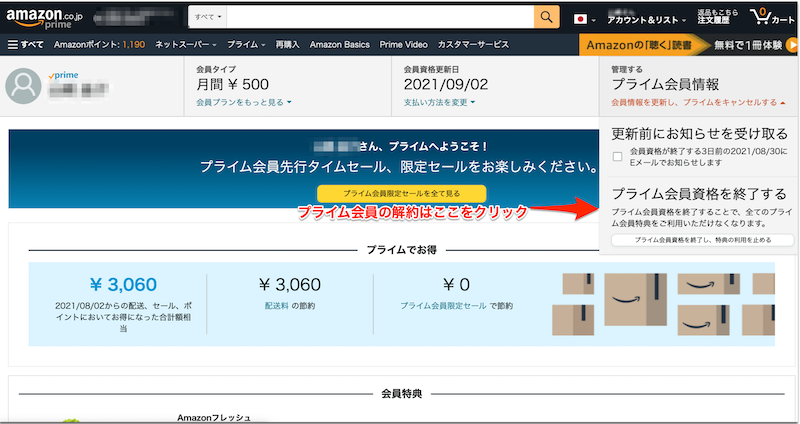Screen dimensions: 800x424
Task: Click inside the search input field
Action: (x=380, y=17)
